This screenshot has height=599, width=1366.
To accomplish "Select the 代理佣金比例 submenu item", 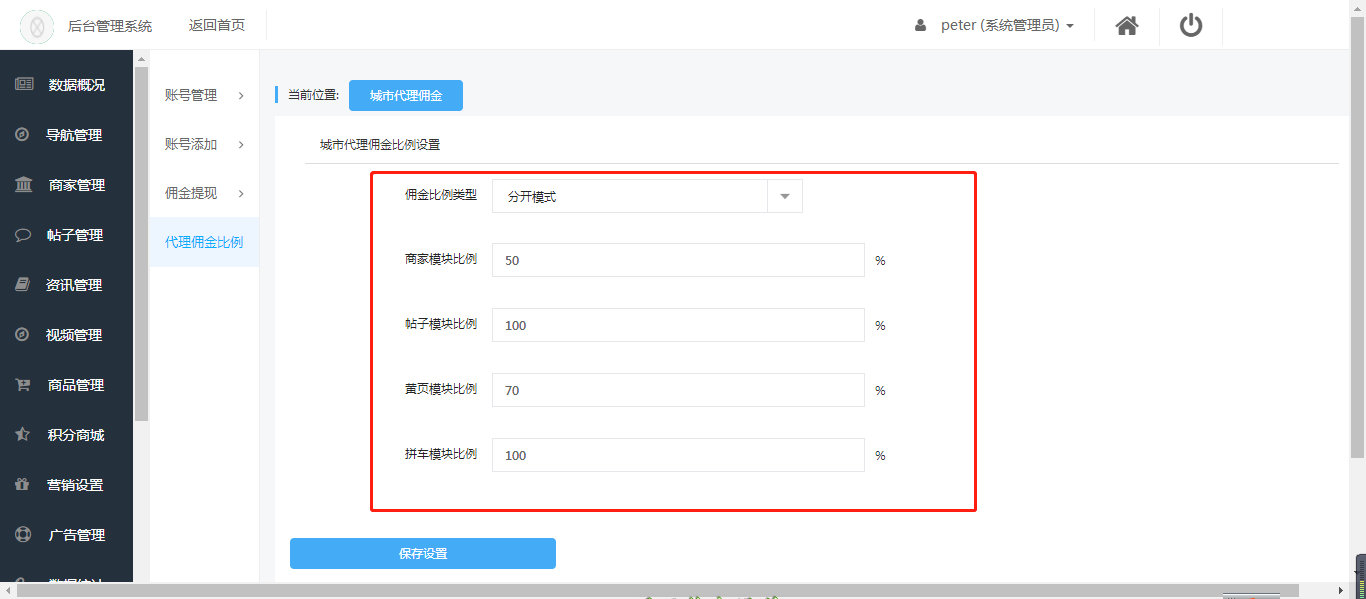I will pyautogui.click(x=204, y=242).
